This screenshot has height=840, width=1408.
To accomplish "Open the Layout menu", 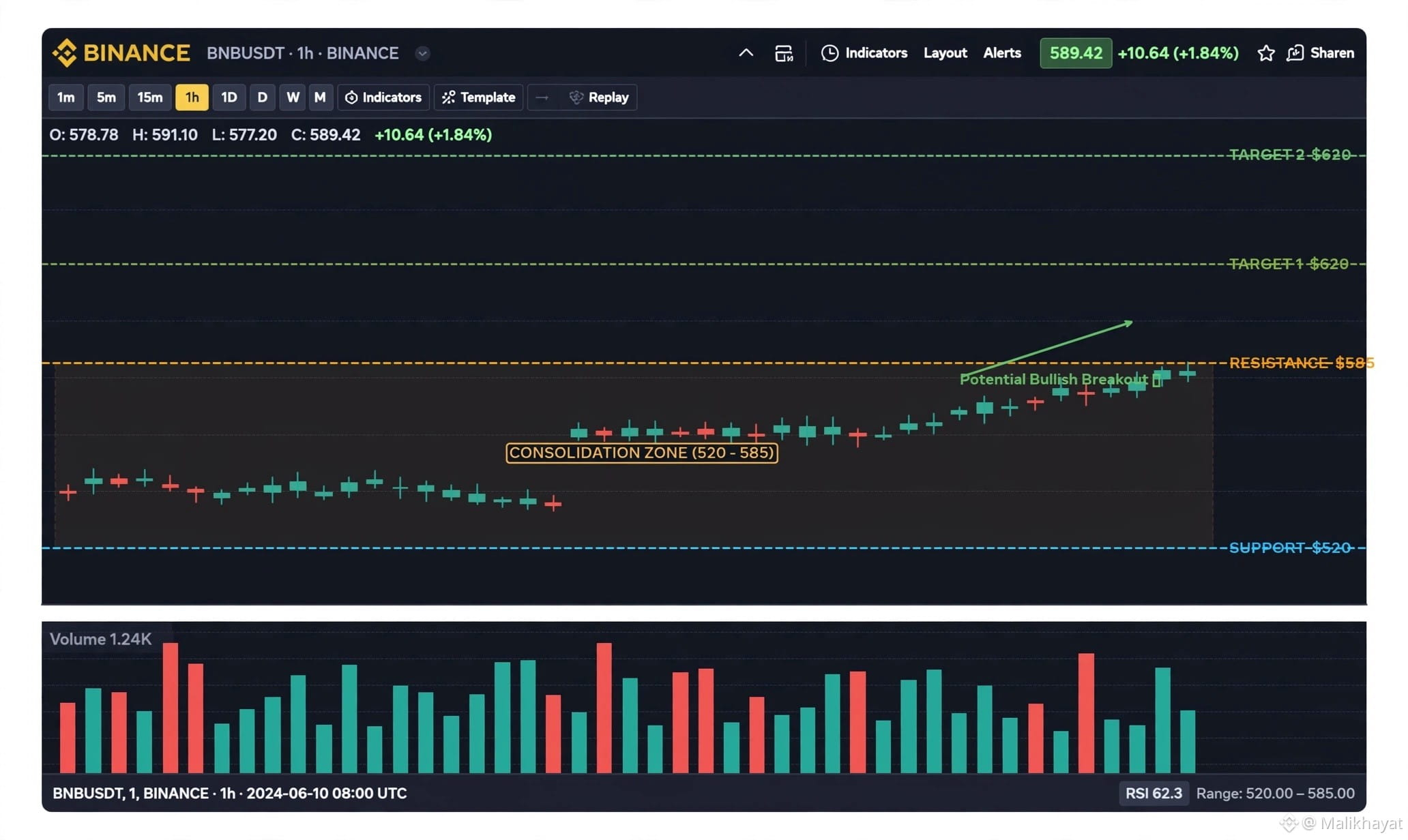I will pyautogui.click(x=945, y=53).
